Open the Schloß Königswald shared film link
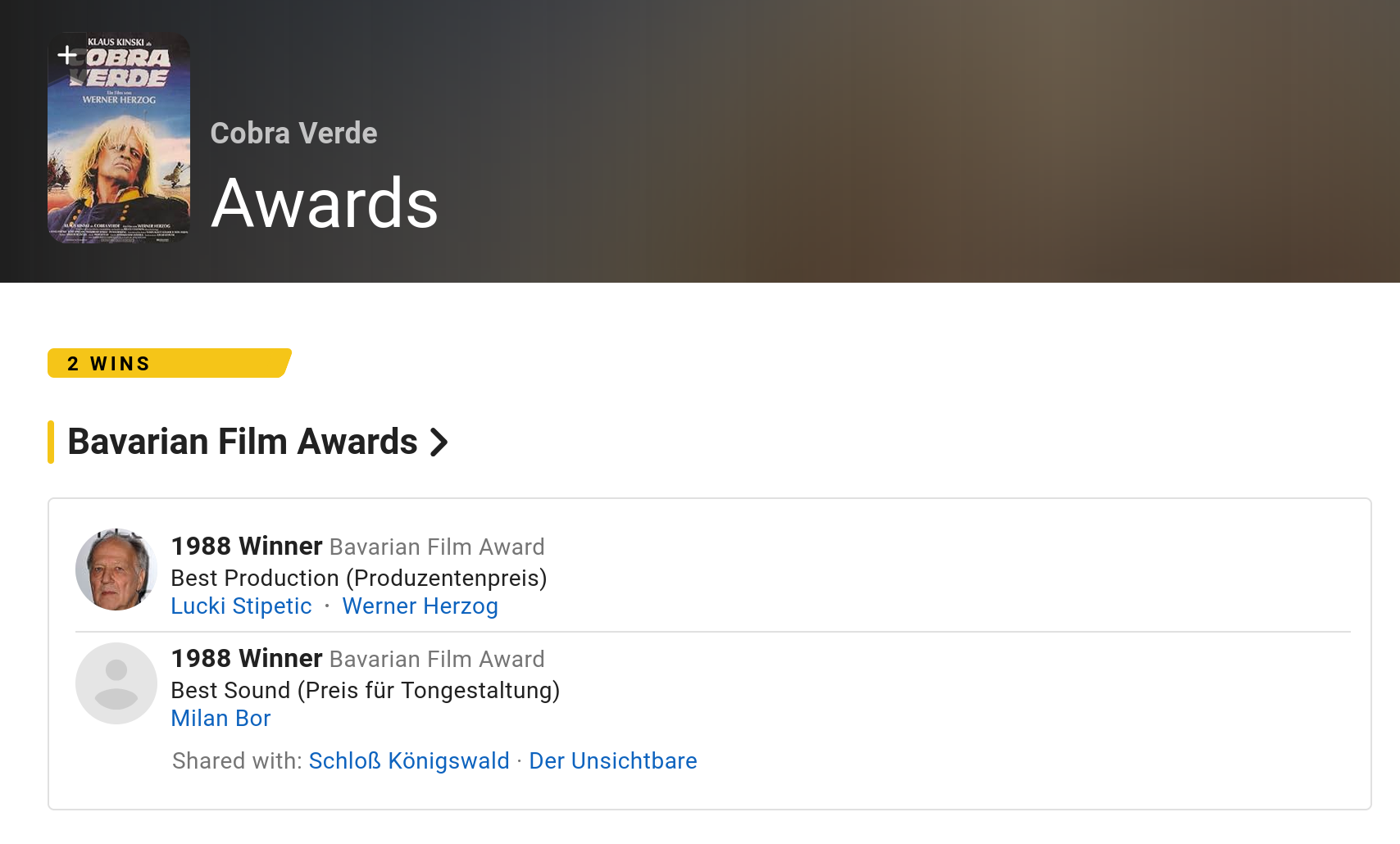The image size is (1400, 844). [409, 761]
